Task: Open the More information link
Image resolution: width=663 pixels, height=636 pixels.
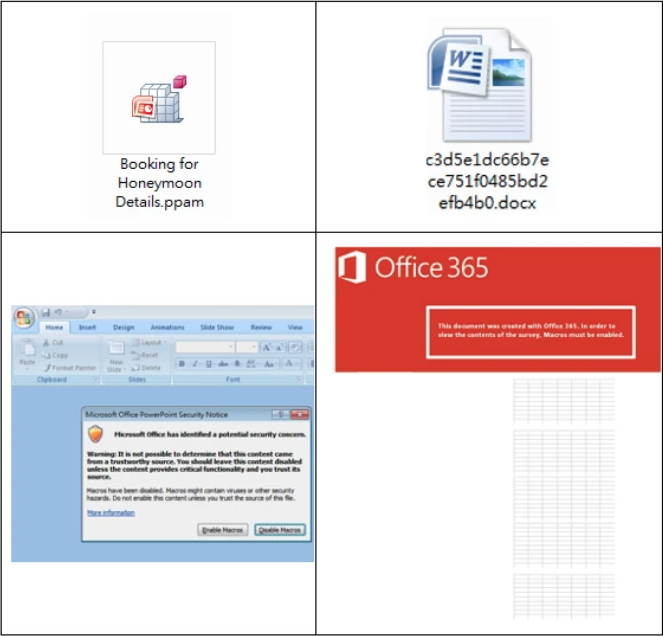Action: coord(111,513)
